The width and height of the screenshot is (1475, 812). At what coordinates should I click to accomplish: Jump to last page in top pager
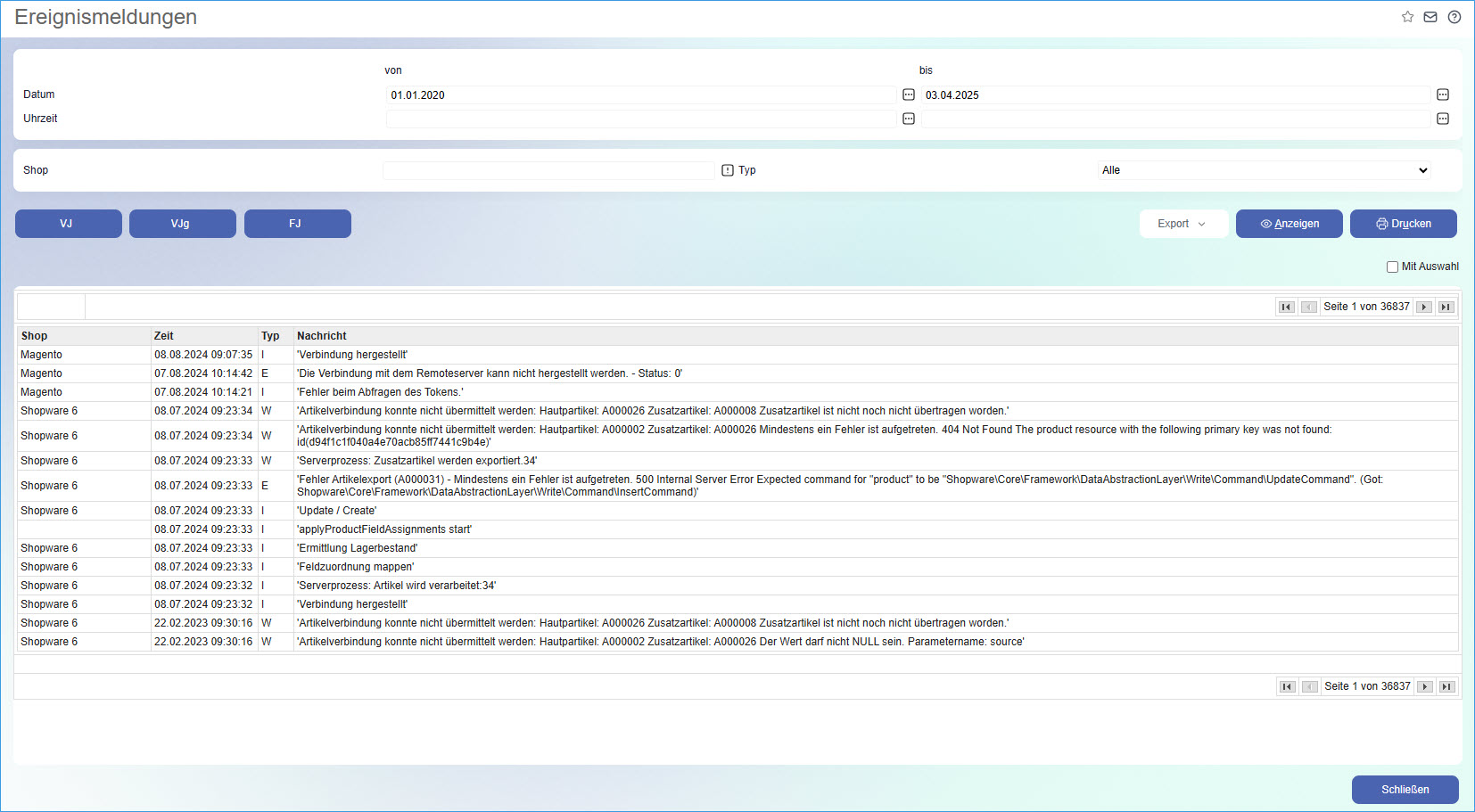(x=1446, y=307)
